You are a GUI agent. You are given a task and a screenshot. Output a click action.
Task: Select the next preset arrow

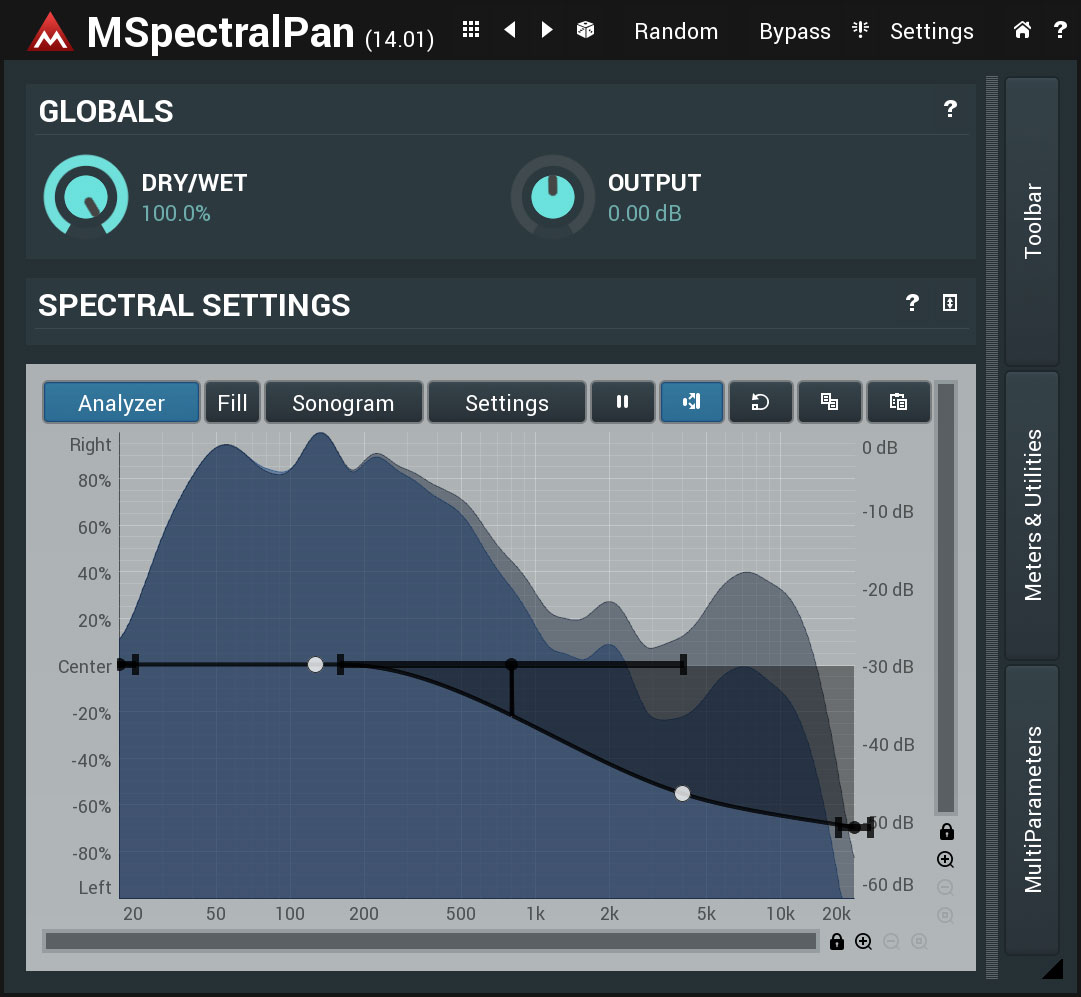546,29
